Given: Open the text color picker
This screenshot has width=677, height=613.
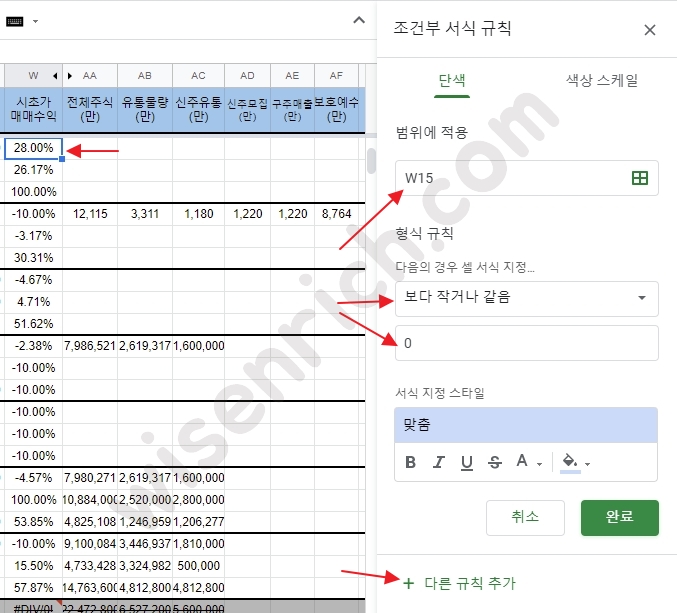Looking at the screenshot, I should pyautogui.click(x=528, y=462).
